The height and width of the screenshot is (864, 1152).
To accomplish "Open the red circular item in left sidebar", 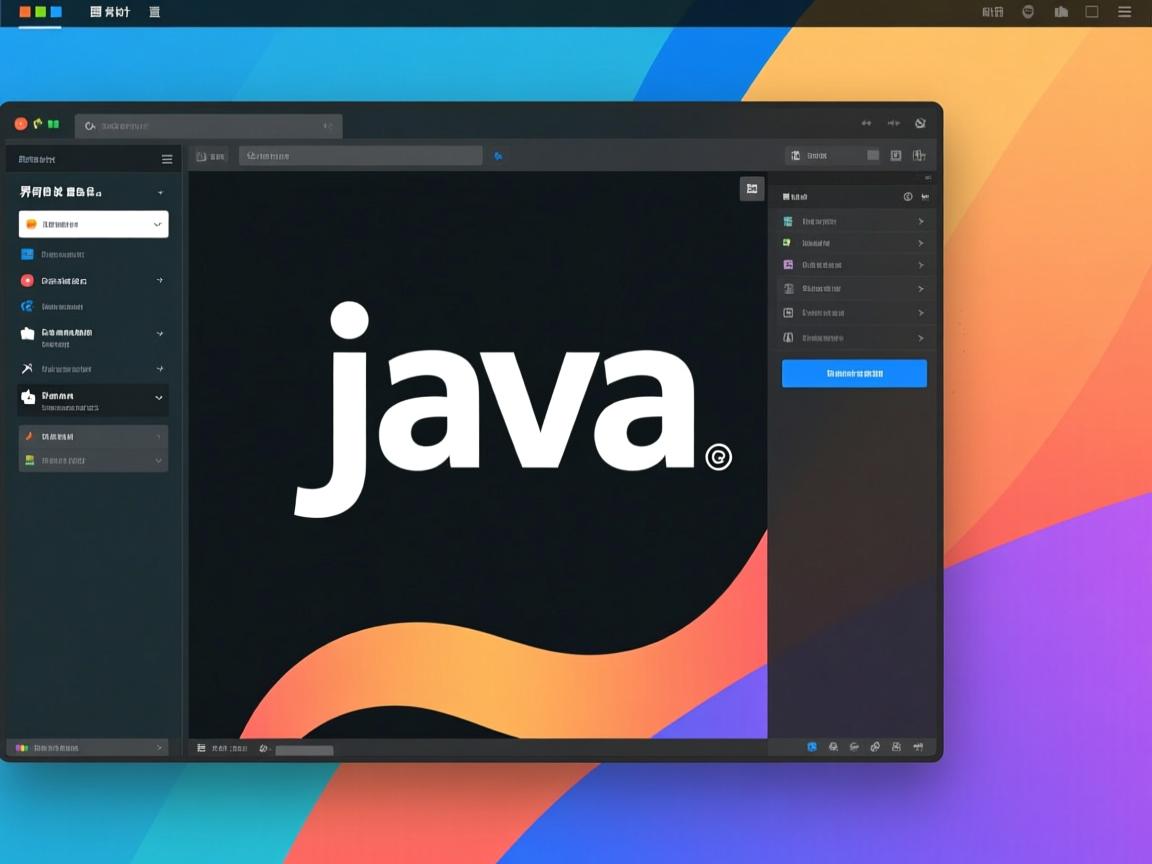I will (28, 280).
